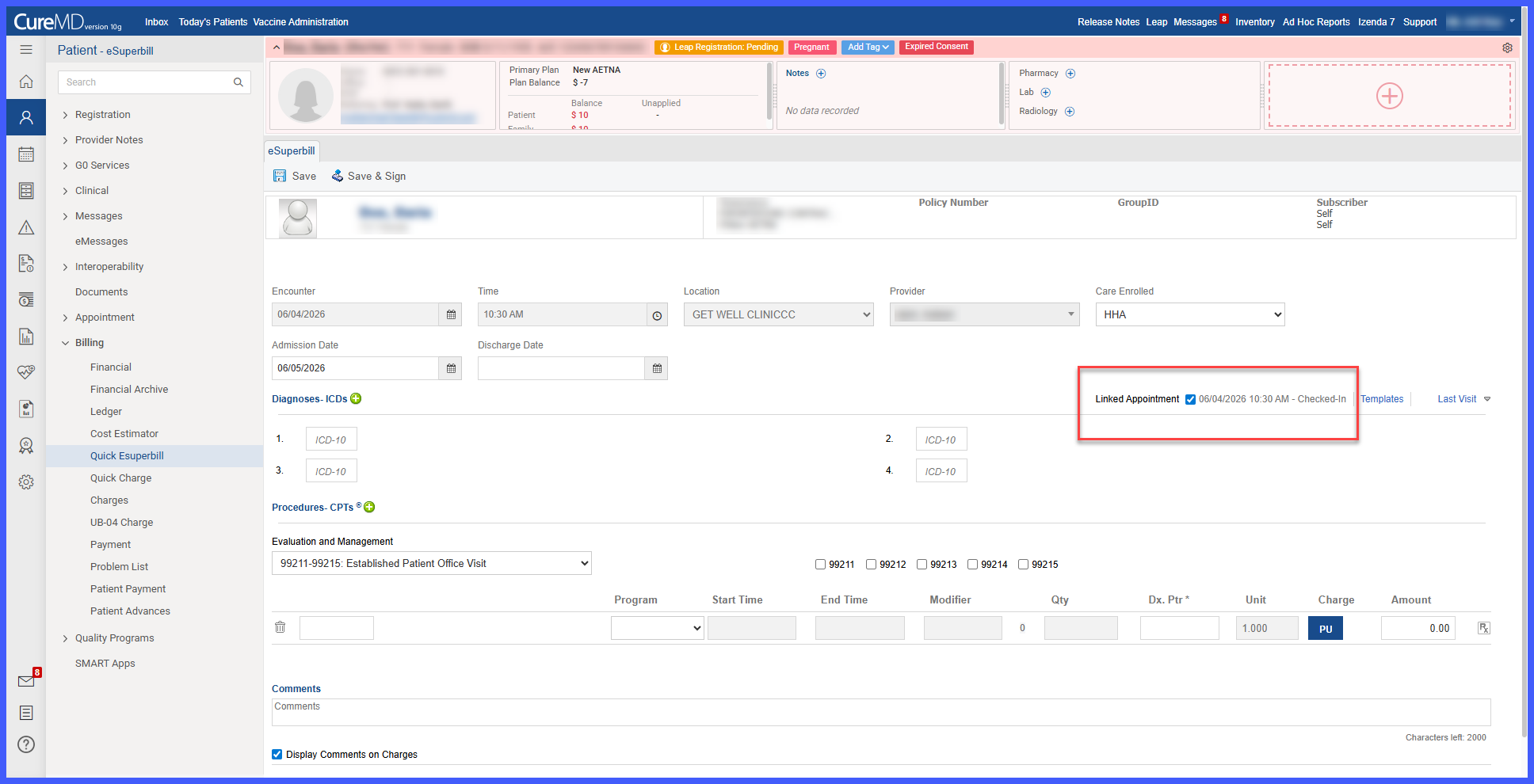1534x784 pixels.
Task: Open the Evaluation and Management code dropdown
Action: click(x=432, y=563)
